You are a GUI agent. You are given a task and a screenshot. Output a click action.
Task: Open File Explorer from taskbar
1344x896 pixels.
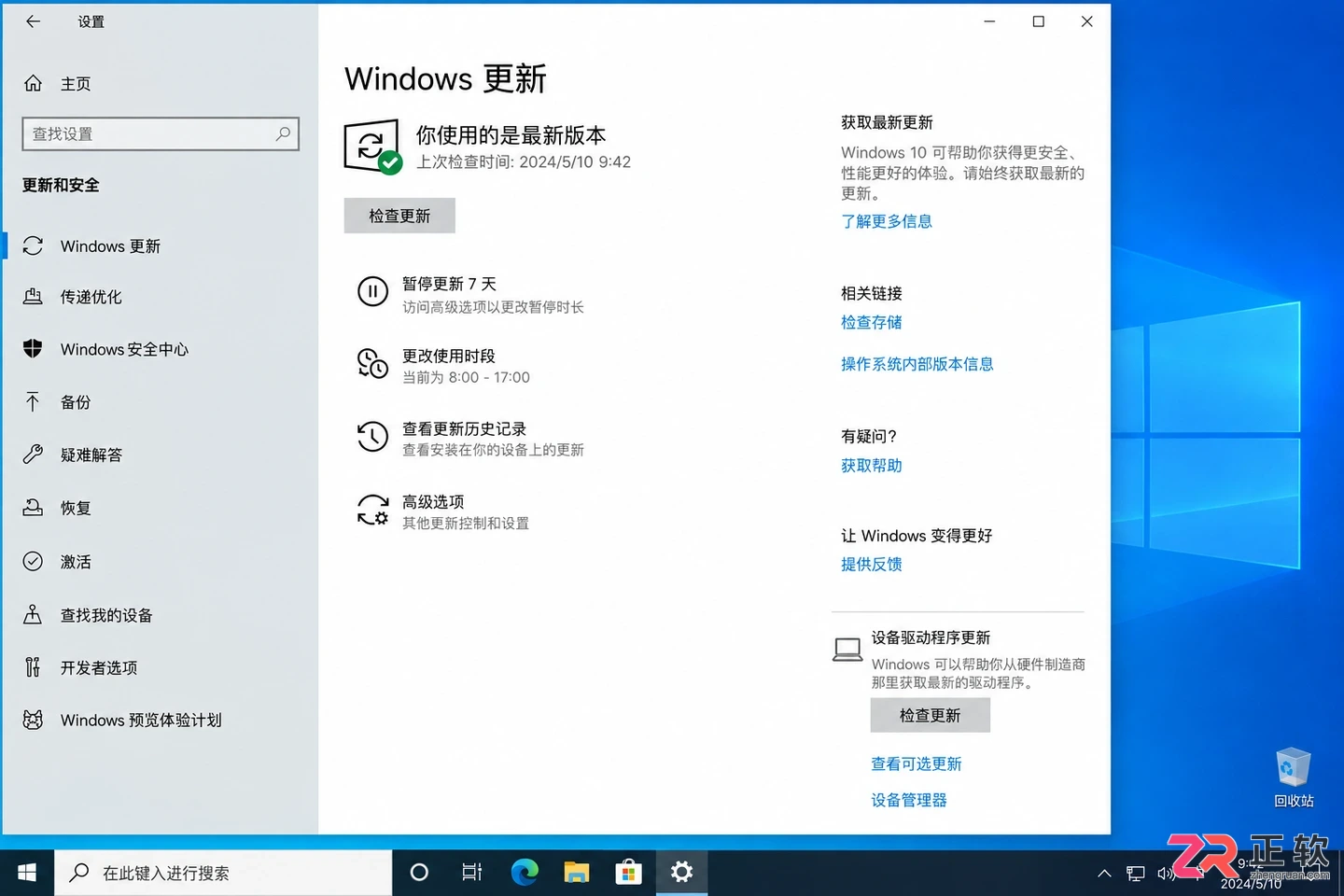click(x=577, y=873)
